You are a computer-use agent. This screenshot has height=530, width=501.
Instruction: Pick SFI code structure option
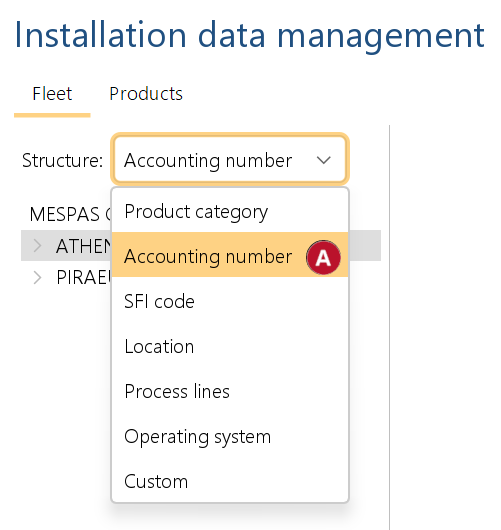pos(230,301)
